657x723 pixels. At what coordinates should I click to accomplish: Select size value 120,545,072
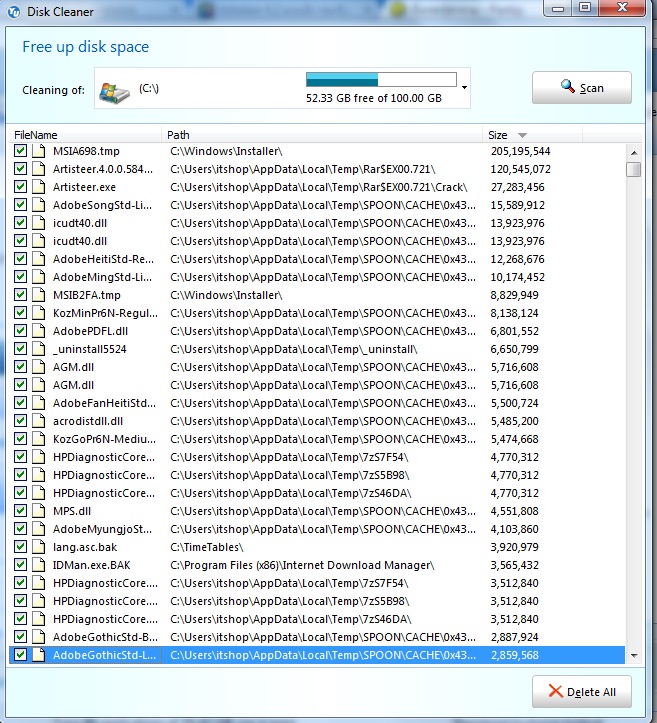point(521,169)
